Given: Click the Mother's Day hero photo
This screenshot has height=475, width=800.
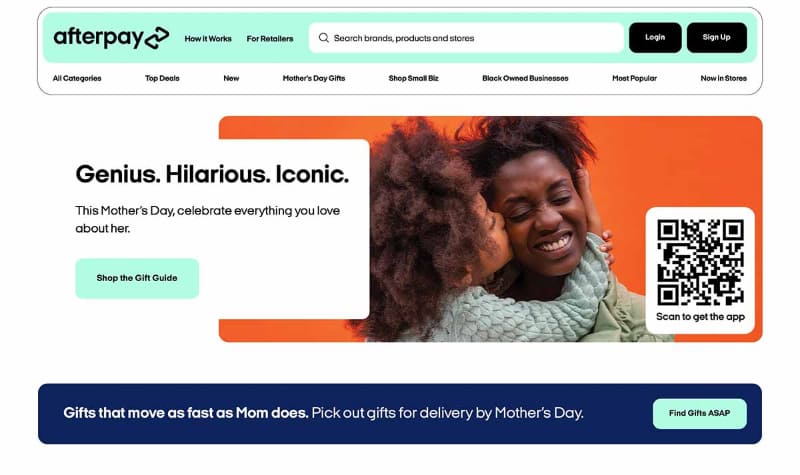Looking at the screenshot, I should (x=505, y=230).
